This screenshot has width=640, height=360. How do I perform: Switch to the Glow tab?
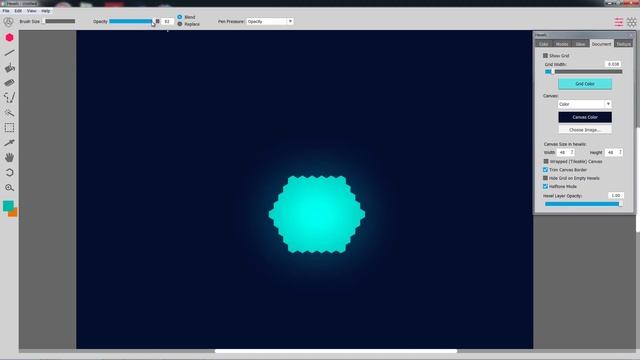pos(580,44)
